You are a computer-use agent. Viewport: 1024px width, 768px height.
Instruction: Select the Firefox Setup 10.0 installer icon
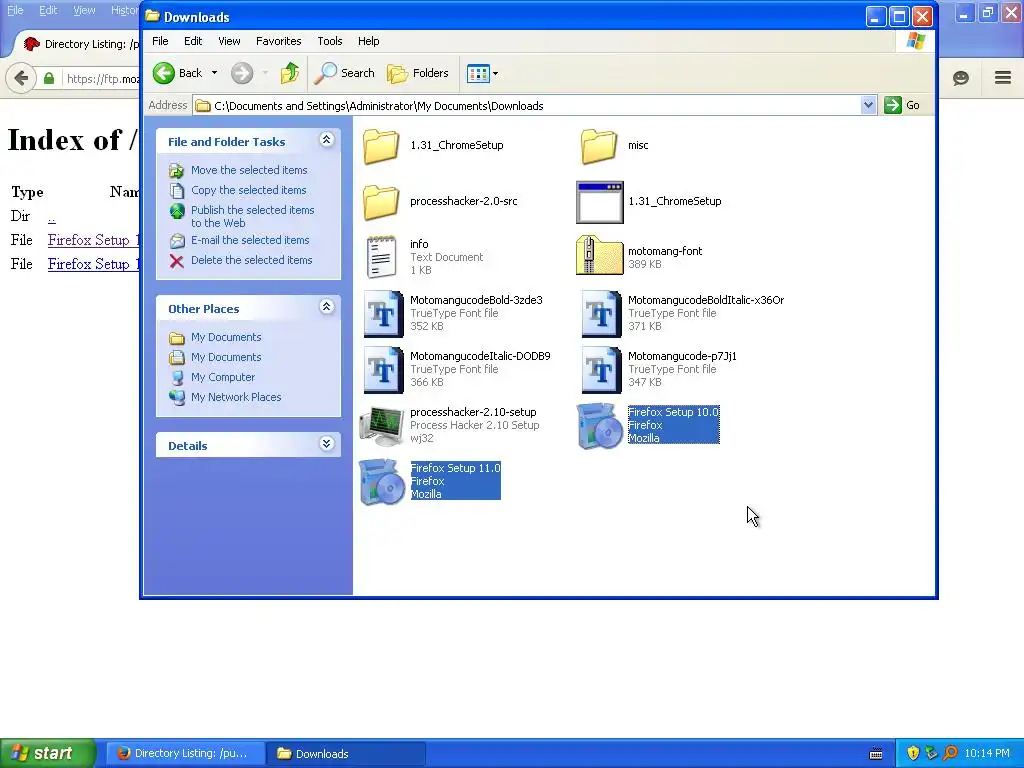coord(600,426)
